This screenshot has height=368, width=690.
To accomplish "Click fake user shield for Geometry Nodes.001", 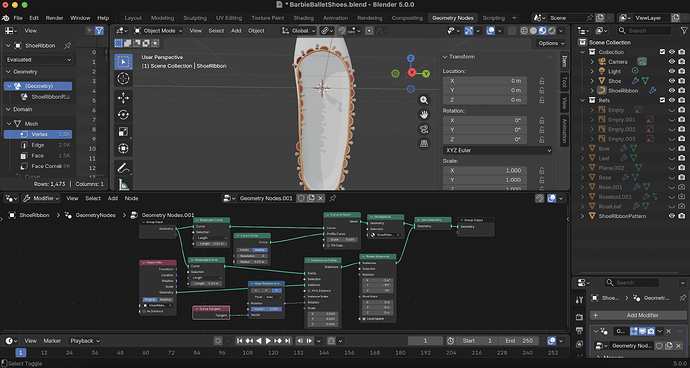I will 301,199.
